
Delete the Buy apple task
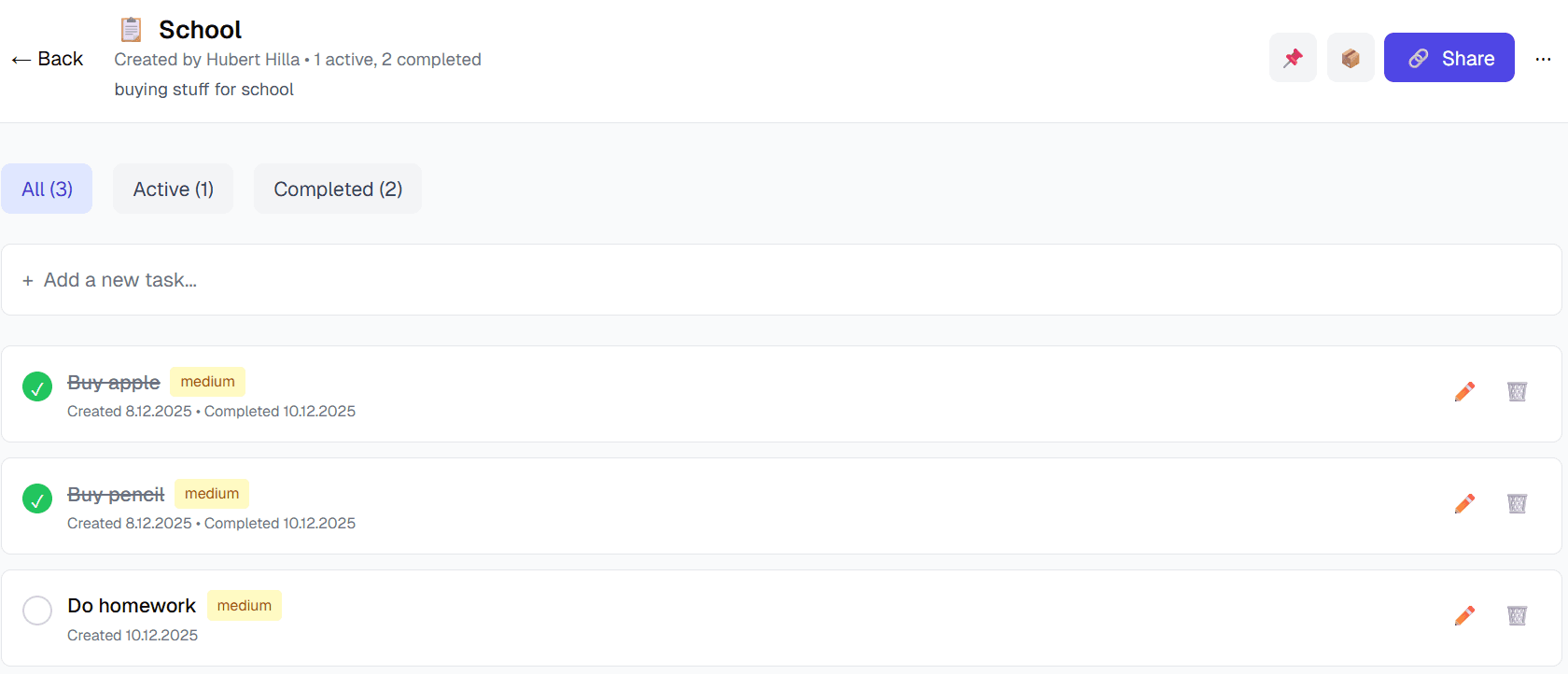(1517, 392)
